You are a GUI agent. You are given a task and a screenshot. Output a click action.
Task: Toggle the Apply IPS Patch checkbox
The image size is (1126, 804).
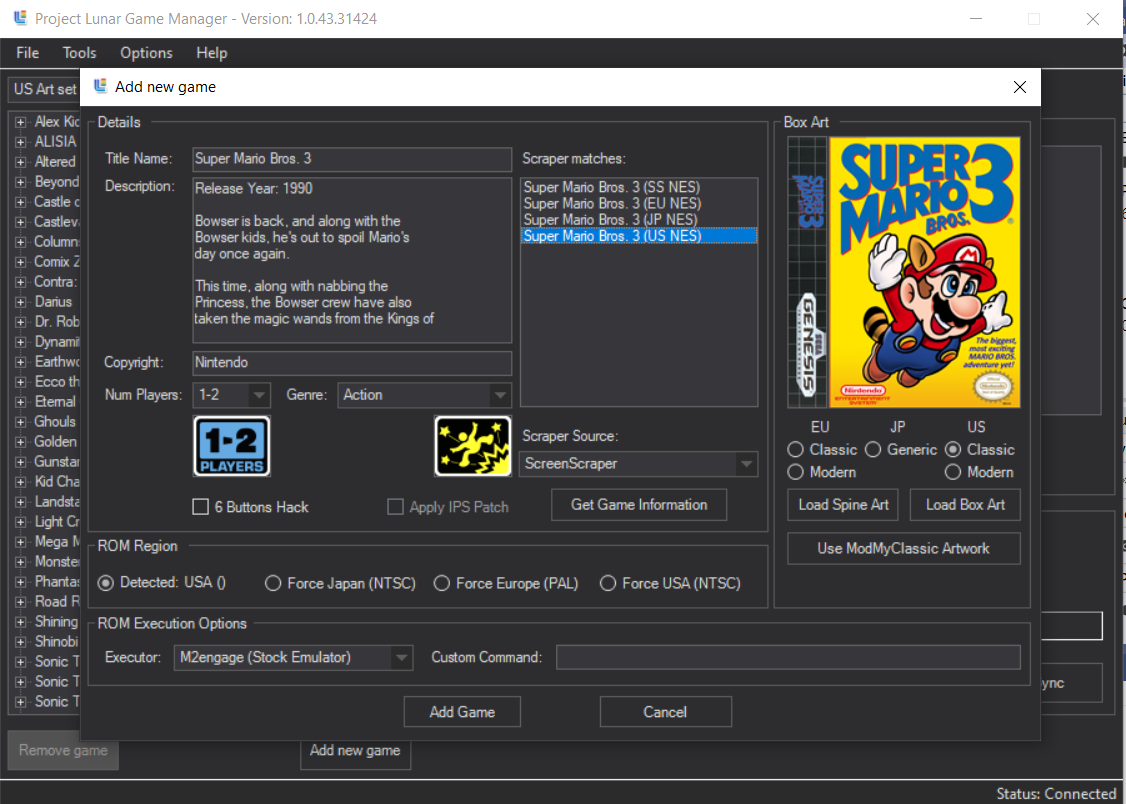click(395, 507)
